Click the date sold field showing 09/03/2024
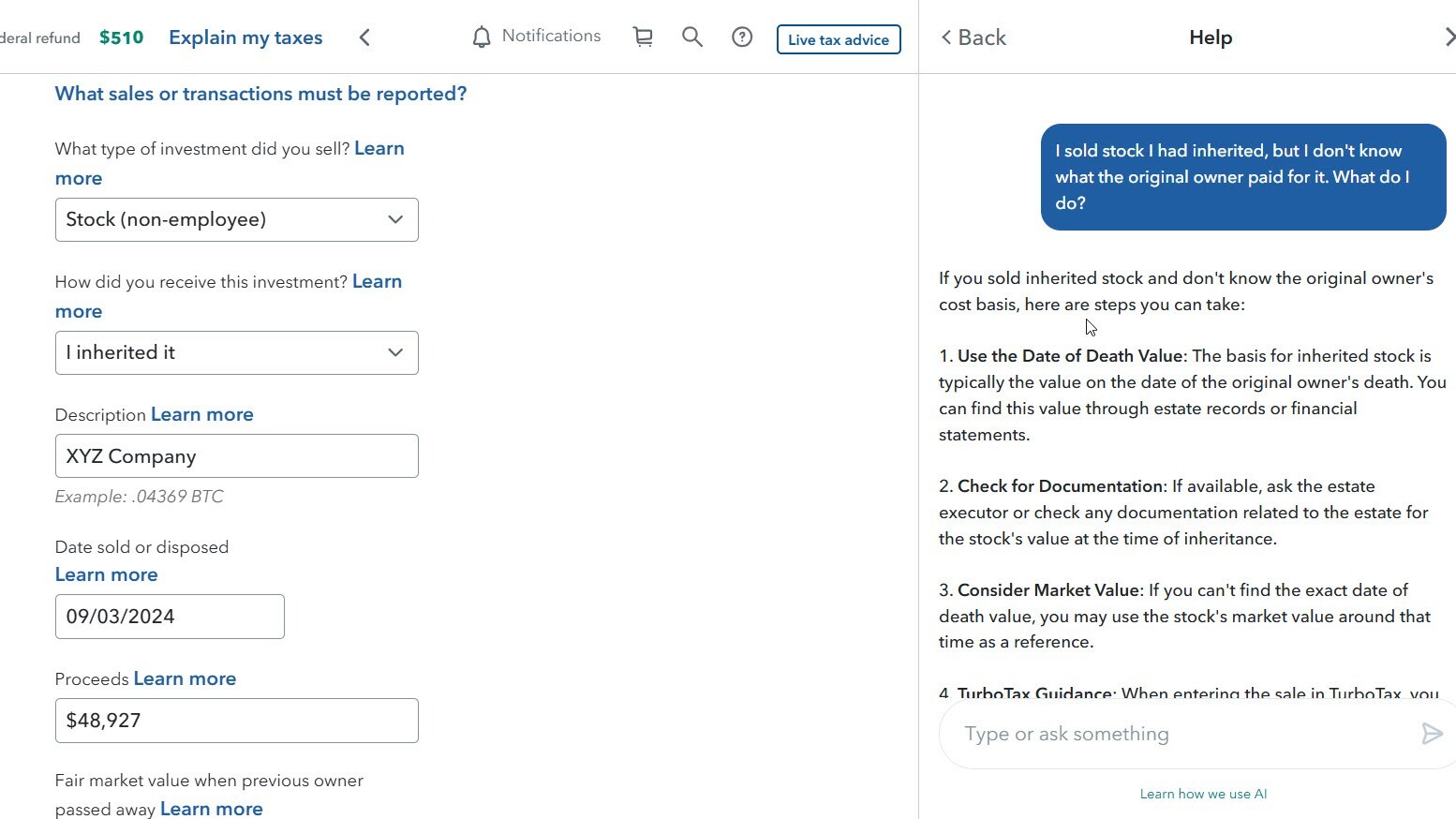1456x819 pixels. coord(170,617)
